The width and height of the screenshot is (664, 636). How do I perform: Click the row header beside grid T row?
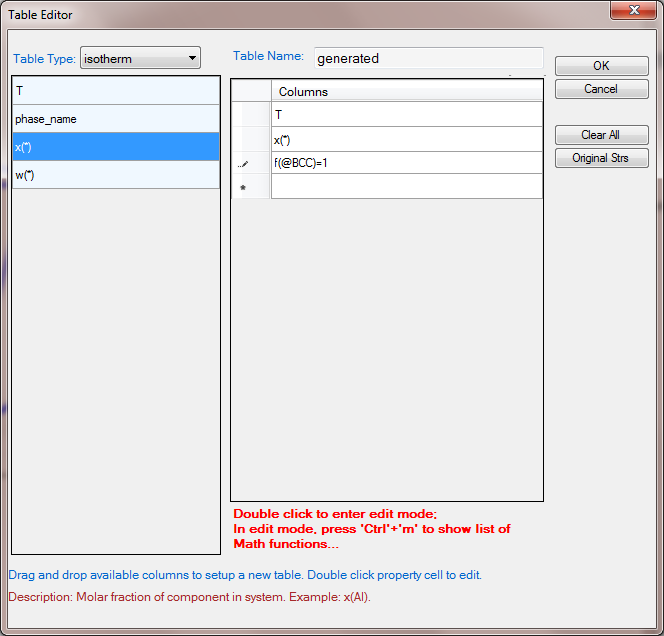pyautogui.click(x=250, y=115)
